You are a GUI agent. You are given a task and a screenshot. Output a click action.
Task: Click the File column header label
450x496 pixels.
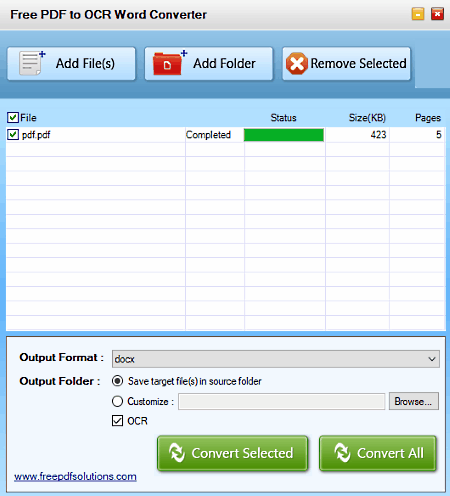coord(28,118)
